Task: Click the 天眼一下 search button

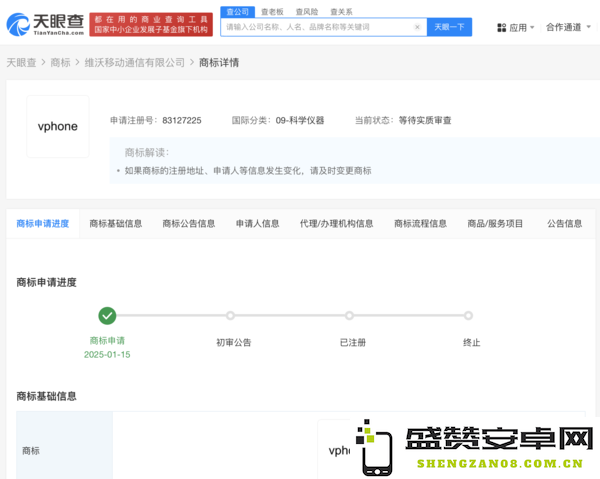Action: 449,27
